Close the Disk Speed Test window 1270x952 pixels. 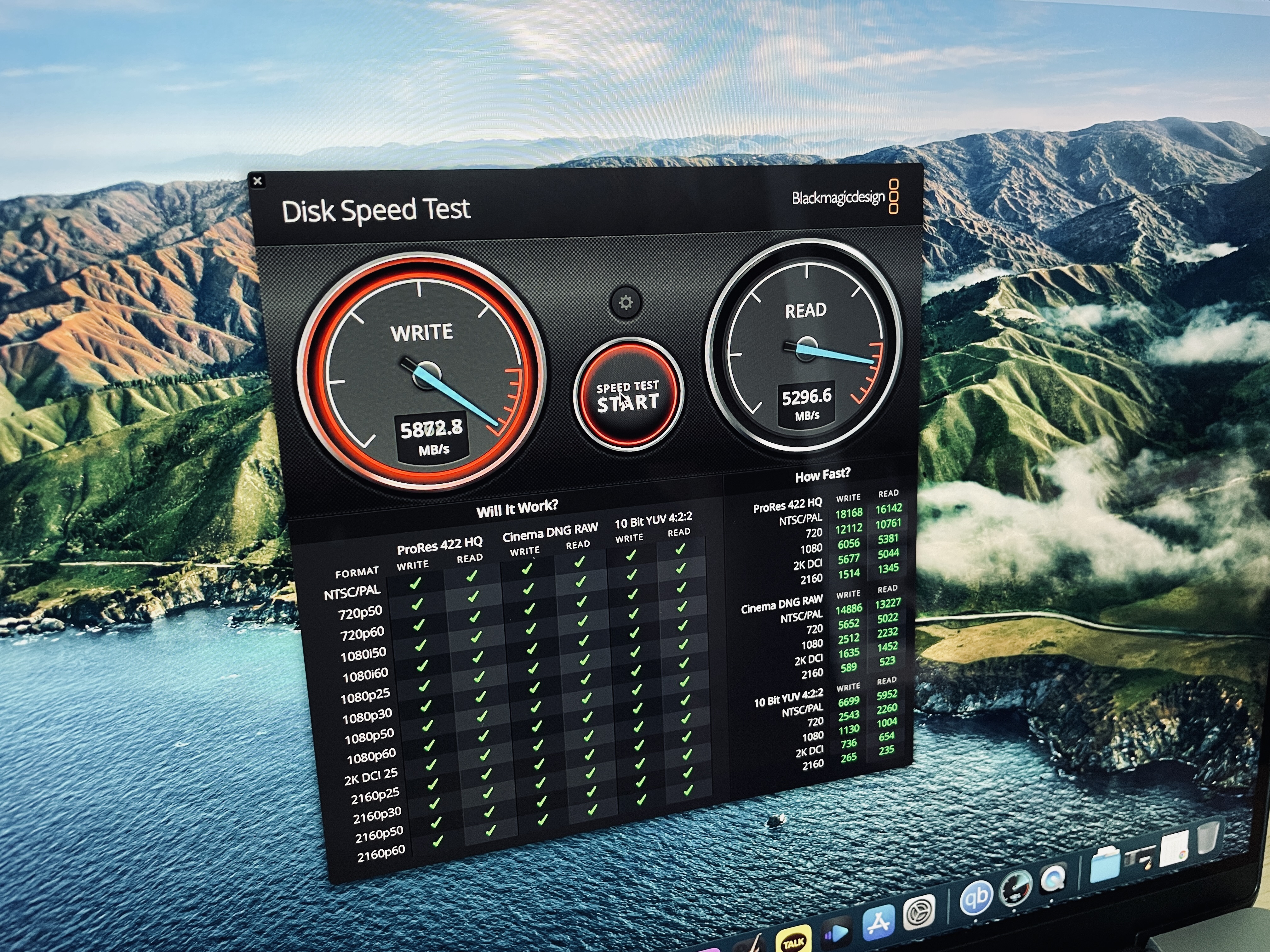(257, 181)
